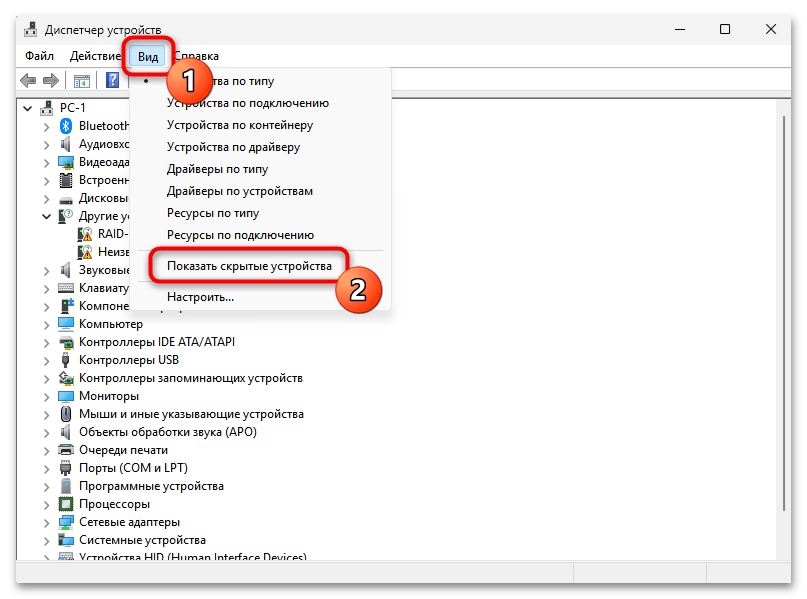807x599 pixels.
Task: Select the Контроллеры IDE ATA/ATAPI row
Action: [156, 342]
